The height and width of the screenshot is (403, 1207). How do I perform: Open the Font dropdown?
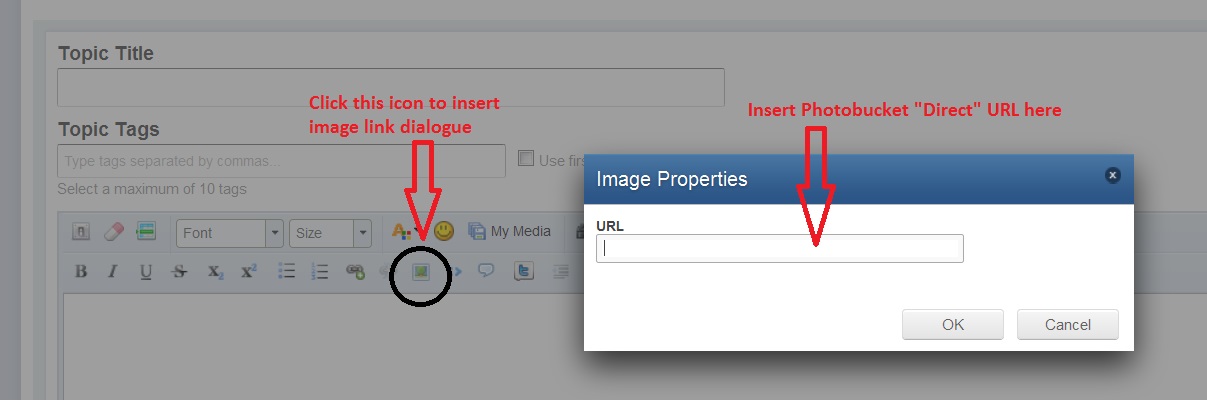pyautogui.click(x=230, y=233)
